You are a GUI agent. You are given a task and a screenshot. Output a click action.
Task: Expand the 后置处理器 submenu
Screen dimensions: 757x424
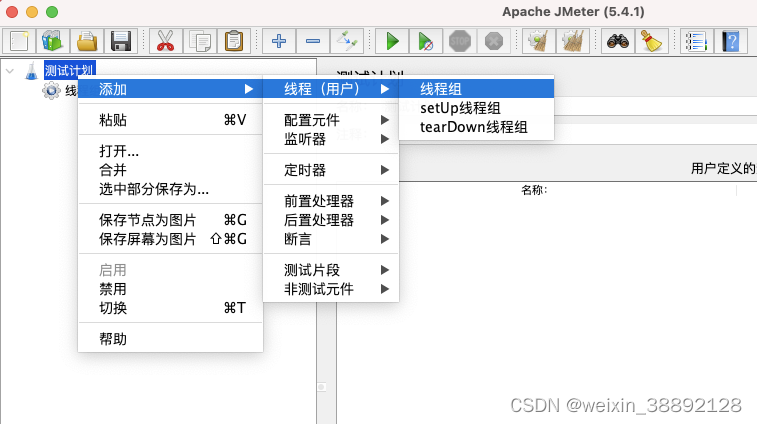click(x=331, y=220)
